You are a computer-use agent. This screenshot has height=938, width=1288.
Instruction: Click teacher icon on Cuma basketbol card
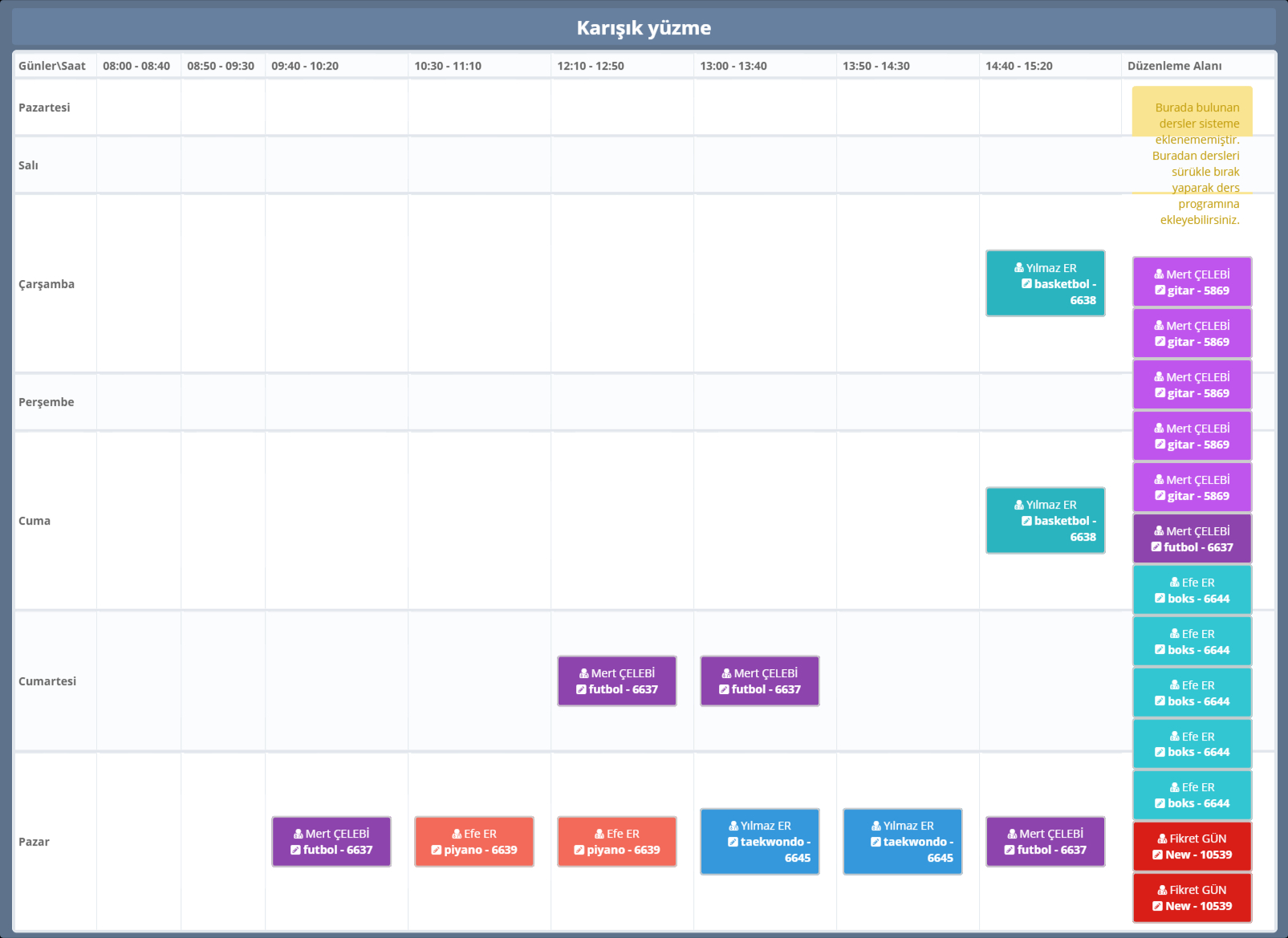1018,505
